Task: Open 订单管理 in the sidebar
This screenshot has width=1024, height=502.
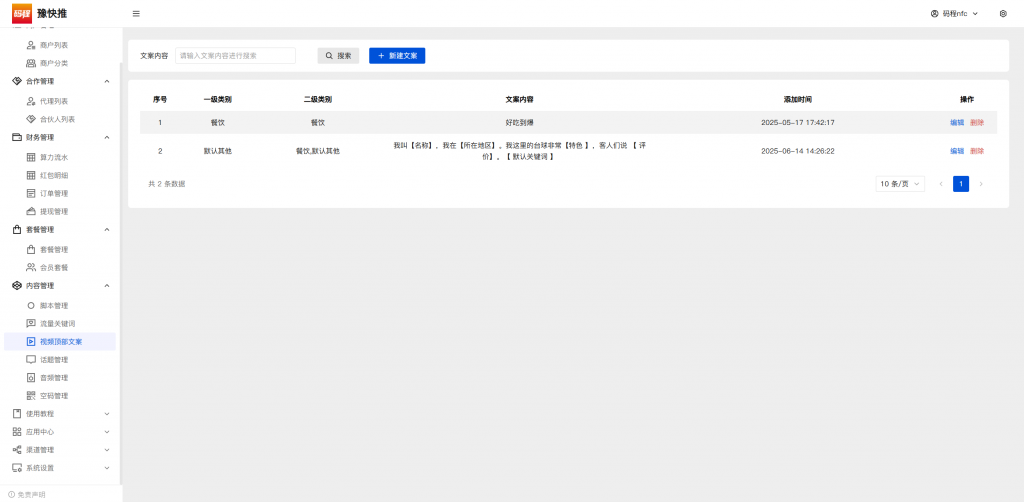Action: 54,193
